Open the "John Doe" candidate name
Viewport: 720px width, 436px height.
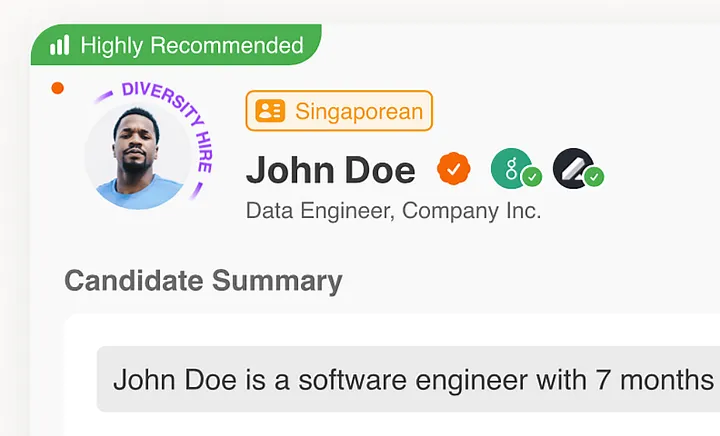330,171
